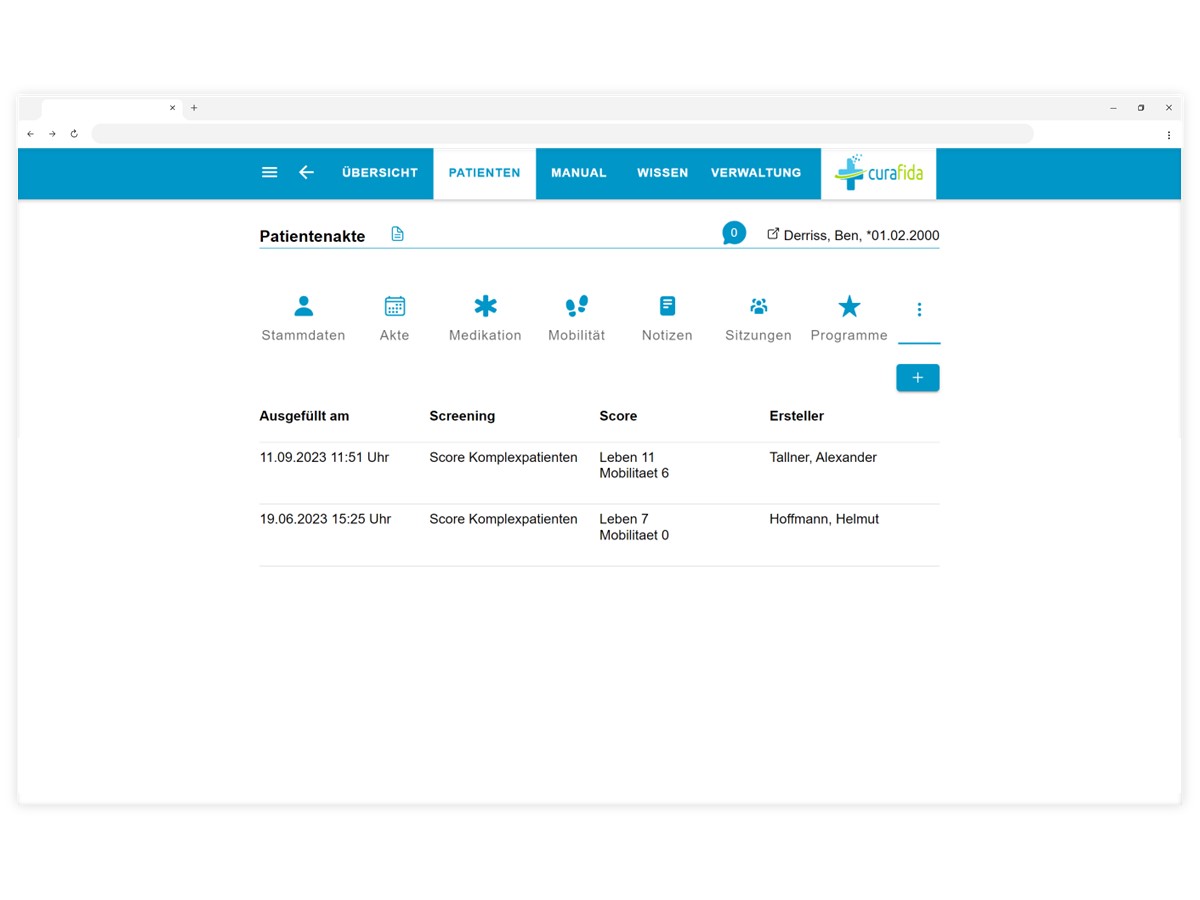Image resolution: width=1200 pixels, height=900 pixels.
Task: Open the MANUAL navigation item
Action: pos(579,173)
